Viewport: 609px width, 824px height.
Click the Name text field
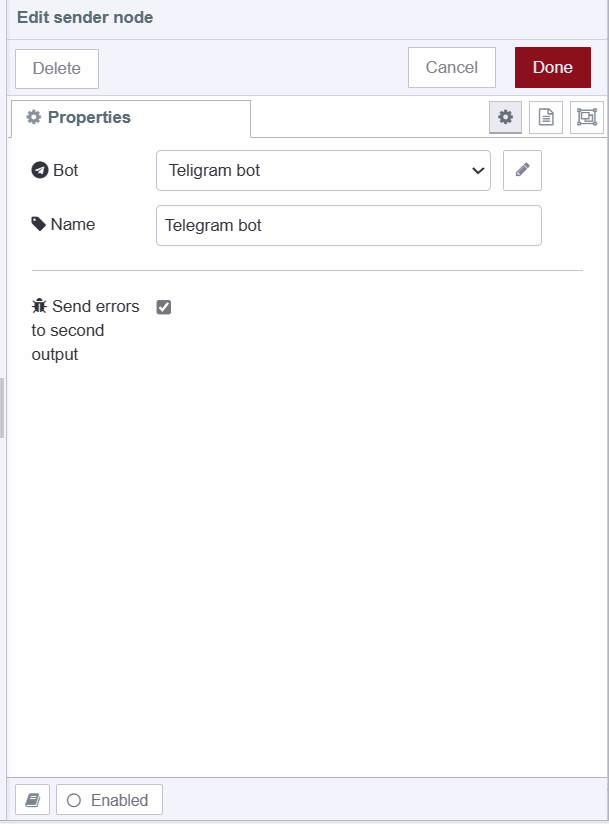coord(347,225)
